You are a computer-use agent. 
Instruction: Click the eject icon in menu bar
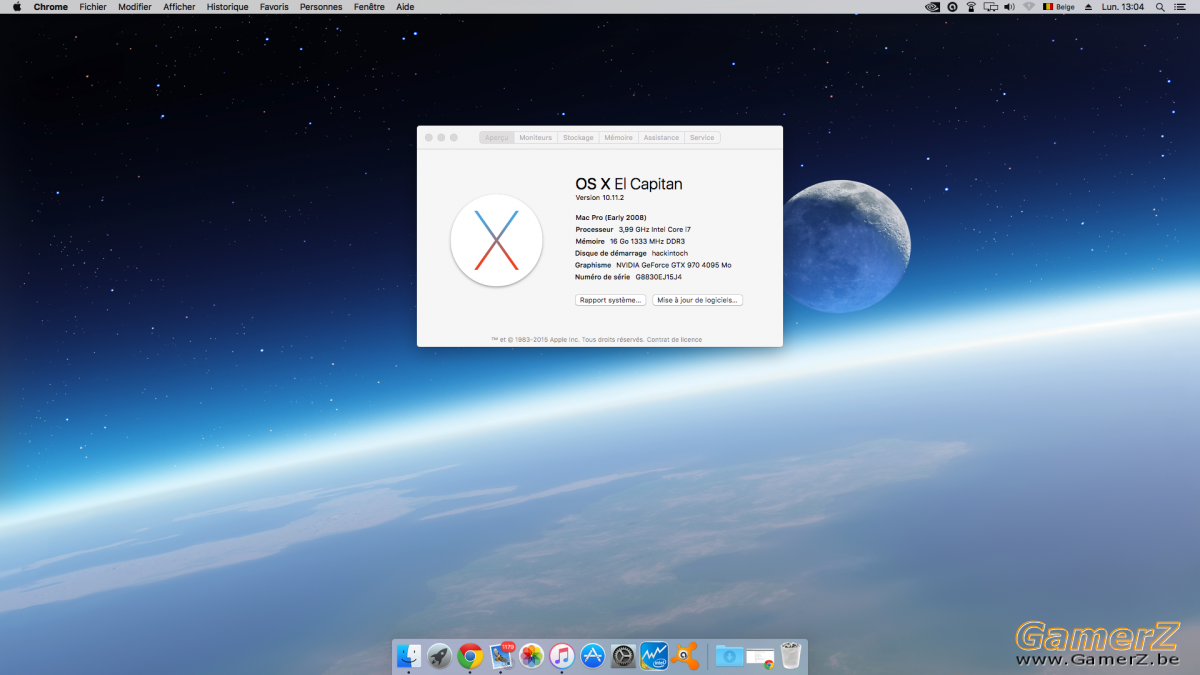point(1089,7)
